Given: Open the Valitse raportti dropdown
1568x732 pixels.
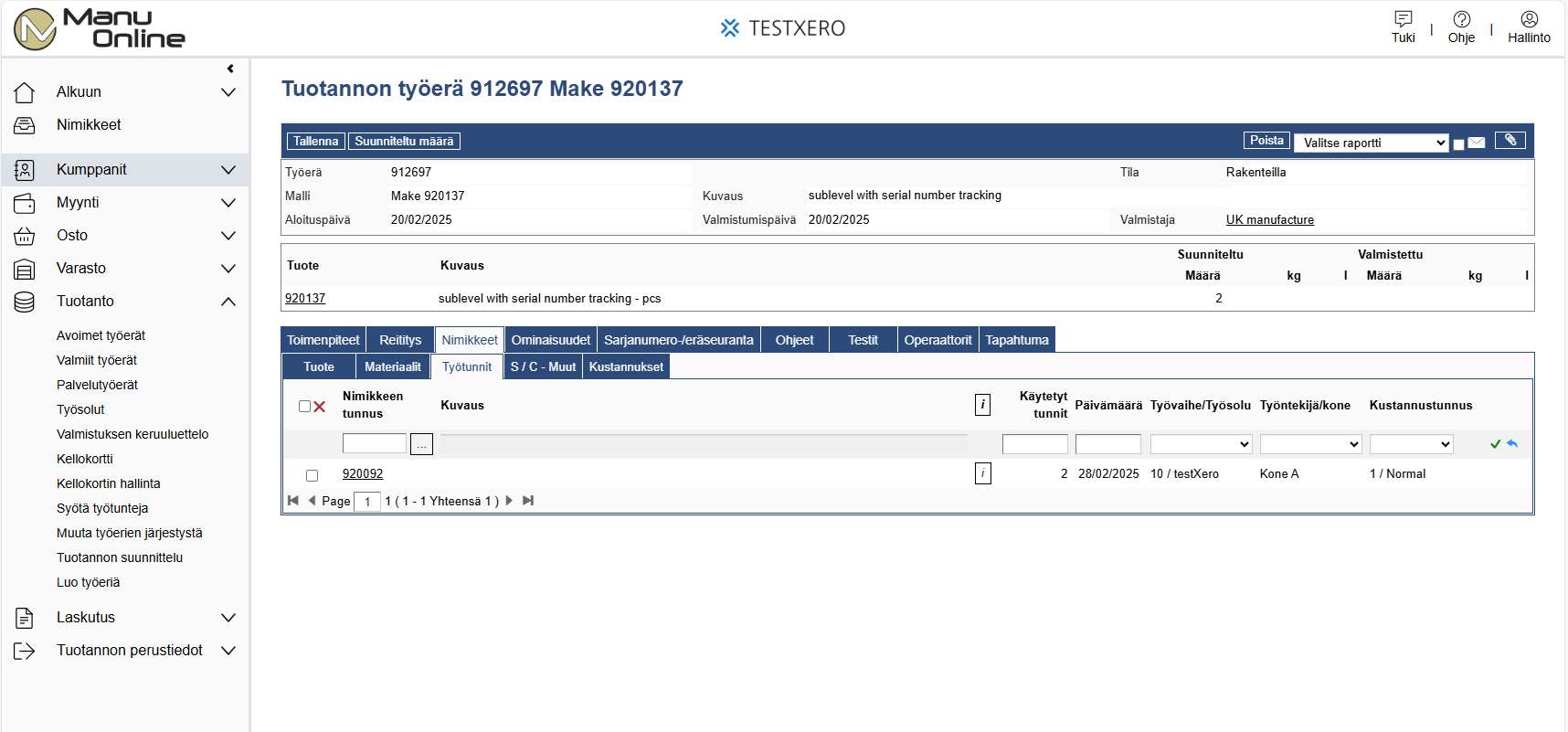Looking at the screenshot, I should click(1371, 143).
